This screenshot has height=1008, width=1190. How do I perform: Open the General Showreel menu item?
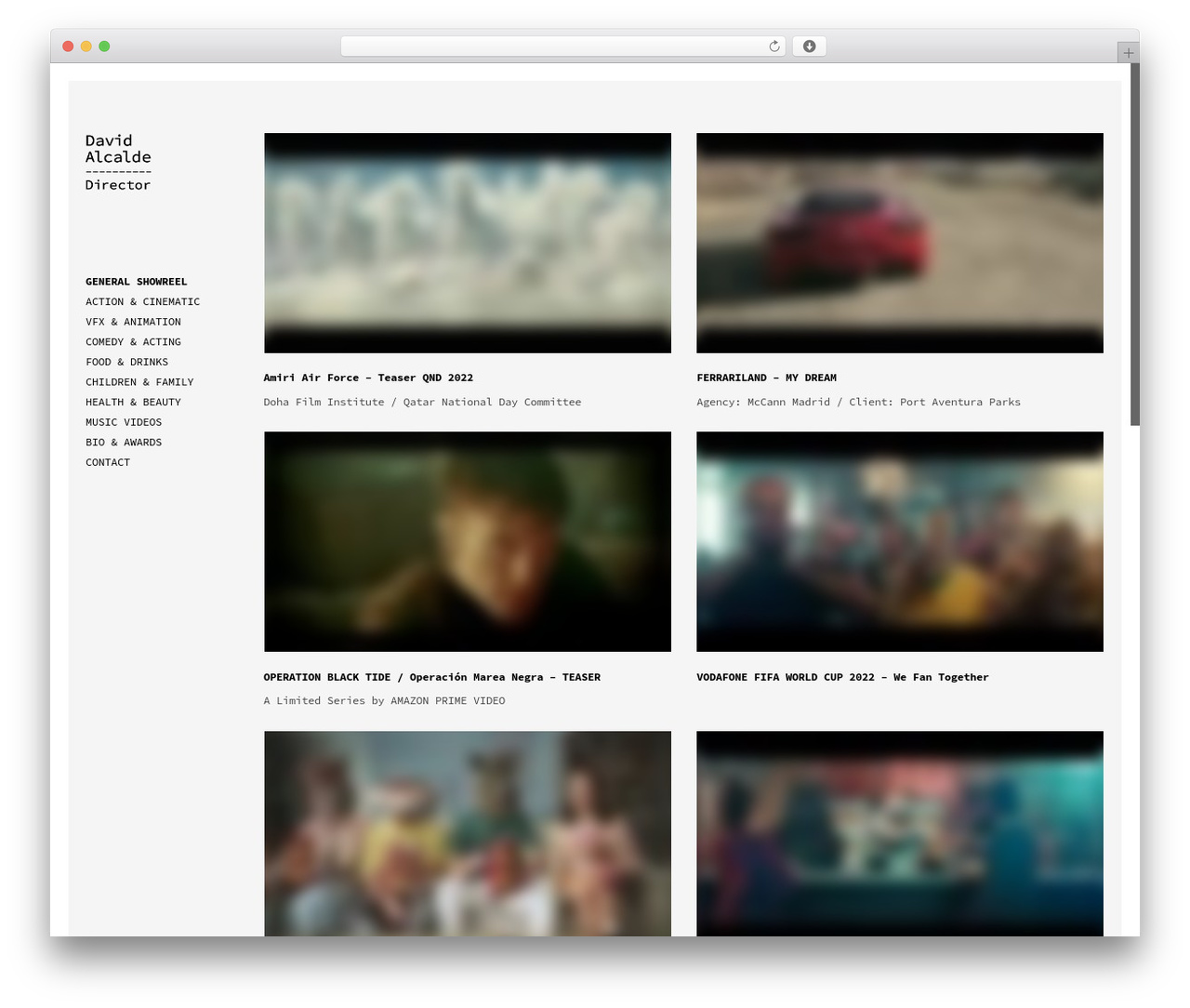click(x=136, y=282)
